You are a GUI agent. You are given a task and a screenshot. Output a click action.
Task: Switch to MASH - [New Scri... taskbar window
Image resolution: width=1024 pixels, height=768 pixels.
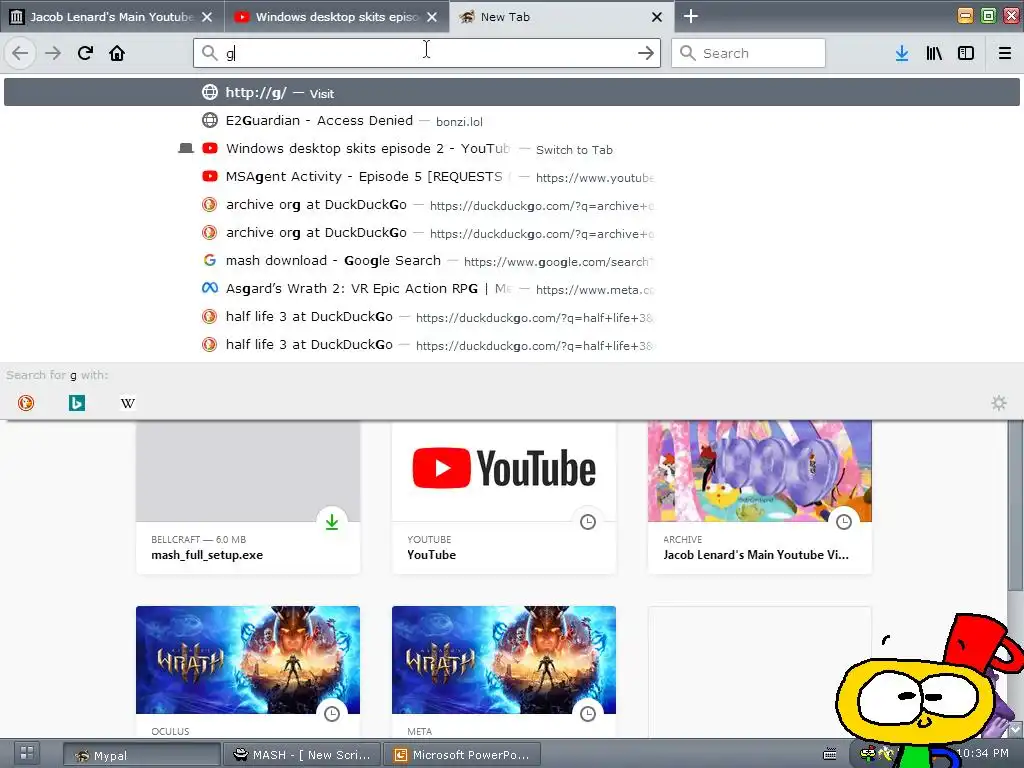tap(301, 755)
